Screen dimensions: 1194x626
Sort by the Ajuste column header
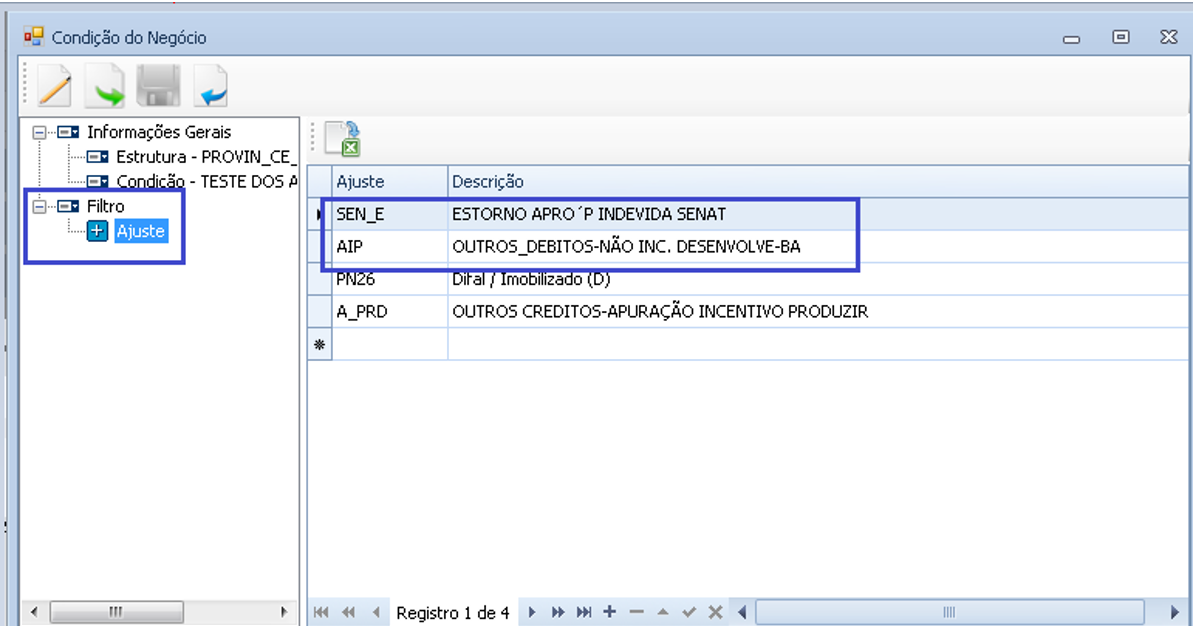click(x=389, y=182)
